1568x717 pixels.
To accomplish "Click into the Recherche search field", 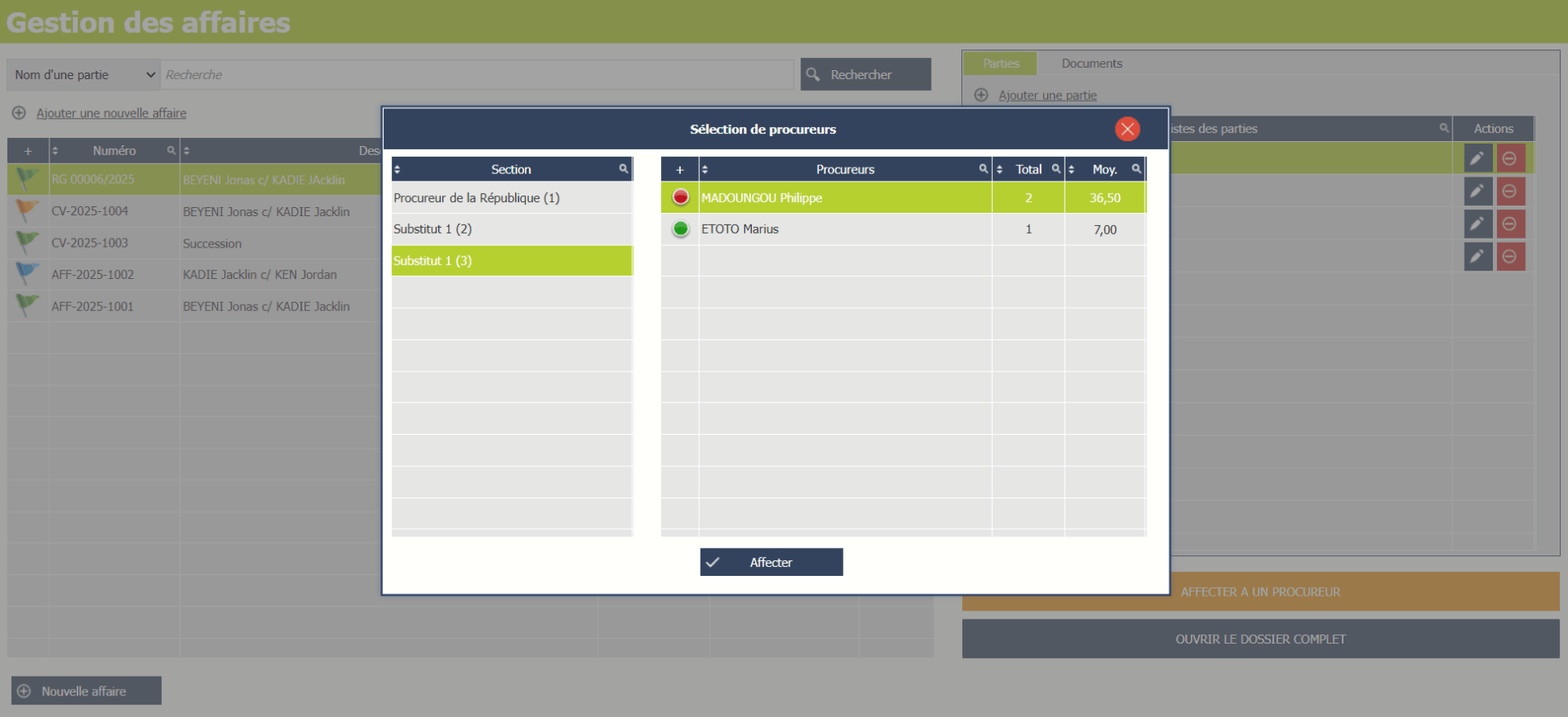I will (477, 75).
